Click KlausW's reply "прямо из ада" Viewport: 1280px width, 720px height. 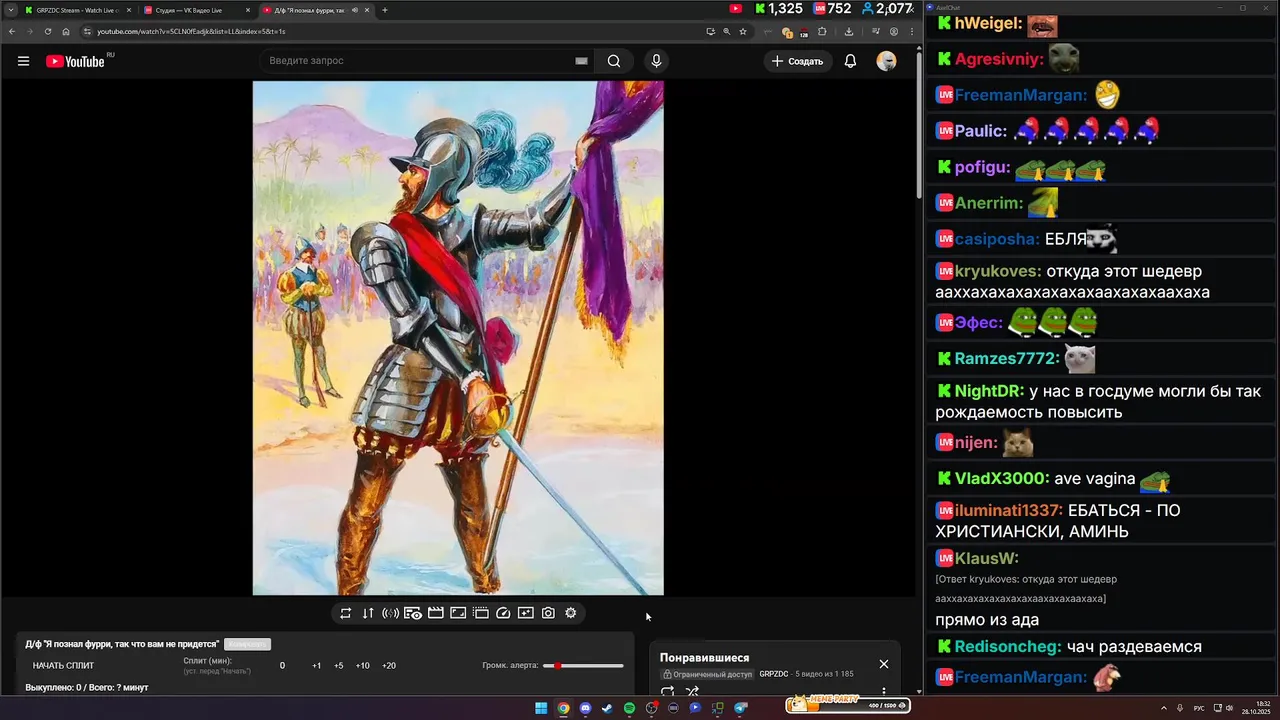coord(987,619)
